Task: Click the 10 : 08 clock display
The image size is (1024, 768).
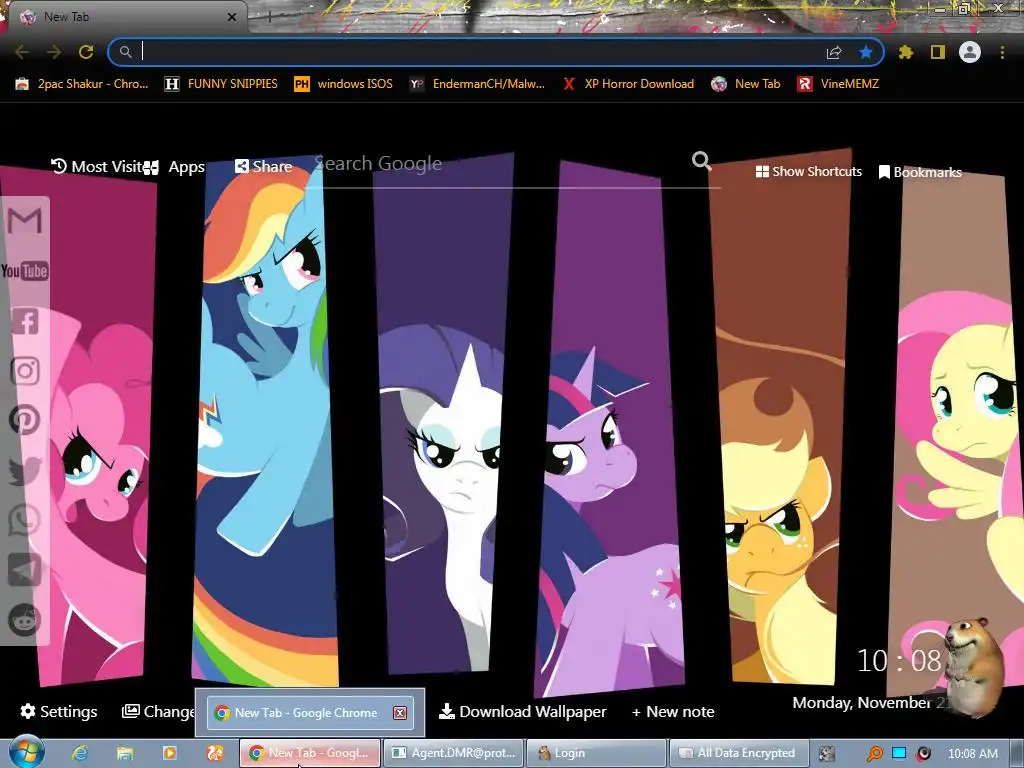Action: (x=899, y=661)
